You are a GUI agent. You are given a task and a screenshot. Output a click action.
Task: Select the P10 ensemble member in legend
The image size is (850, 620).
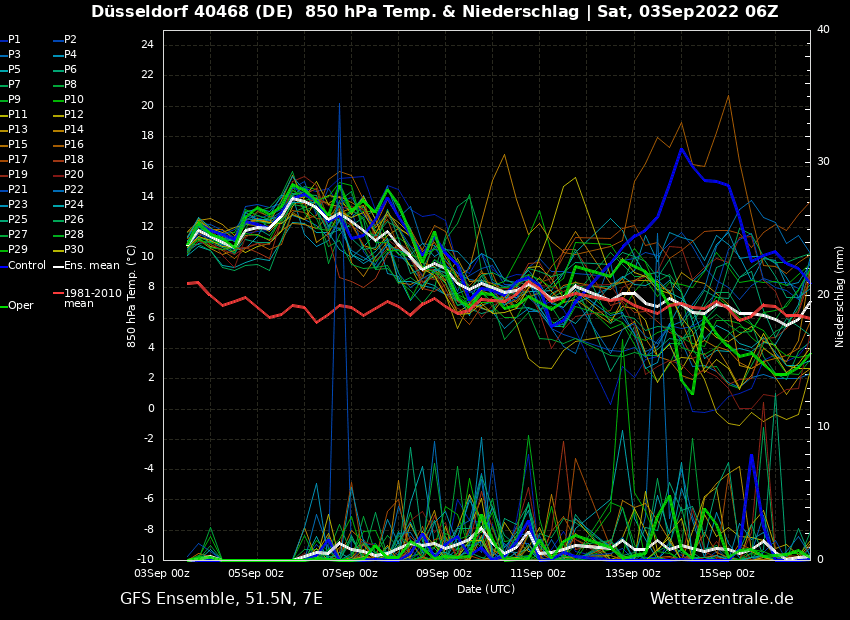pos(74,100)
